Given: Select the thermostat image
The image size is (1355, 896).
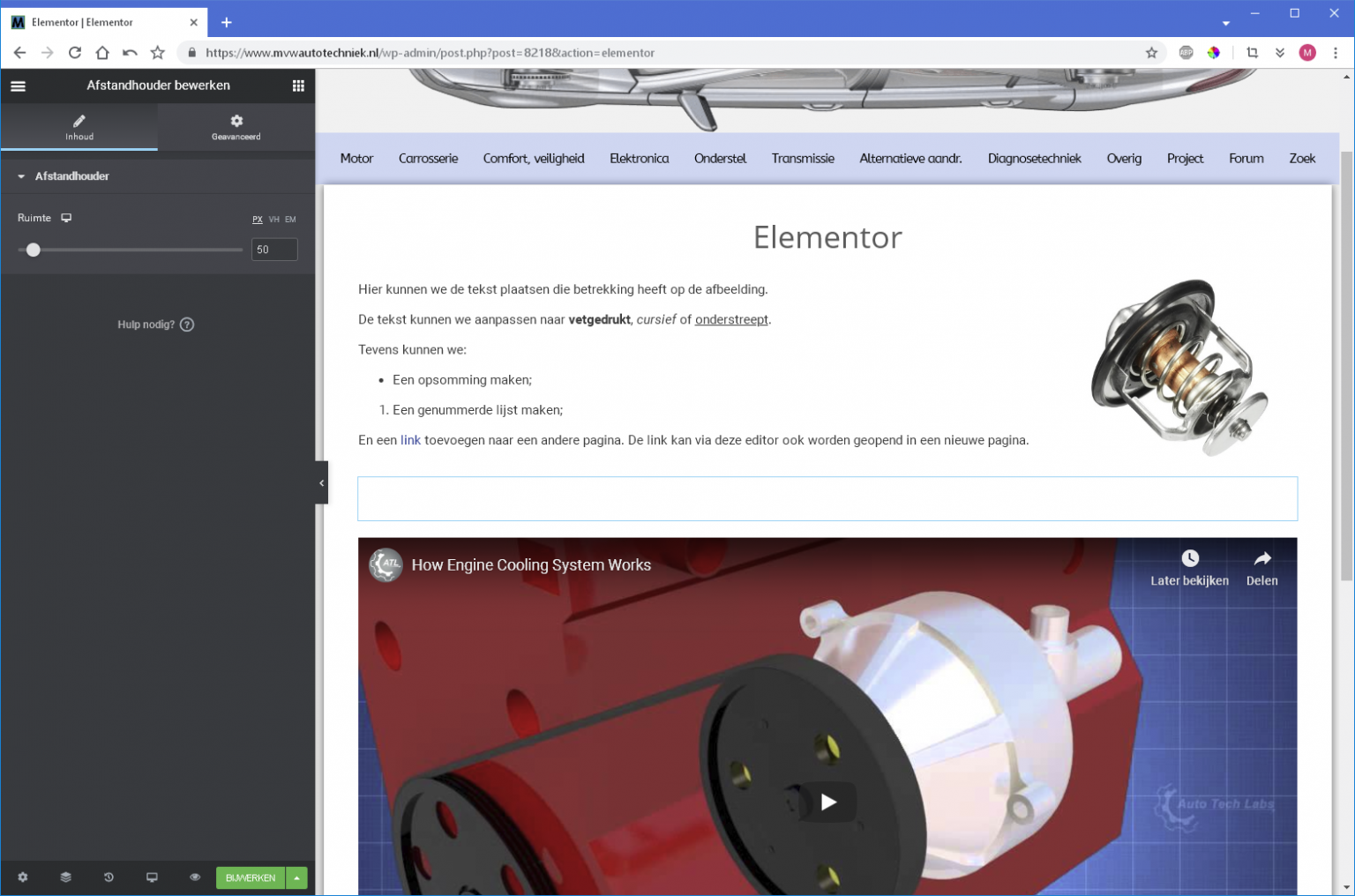Looking at the screenshot, I should pyautogui.click(x=1180, y=368).
